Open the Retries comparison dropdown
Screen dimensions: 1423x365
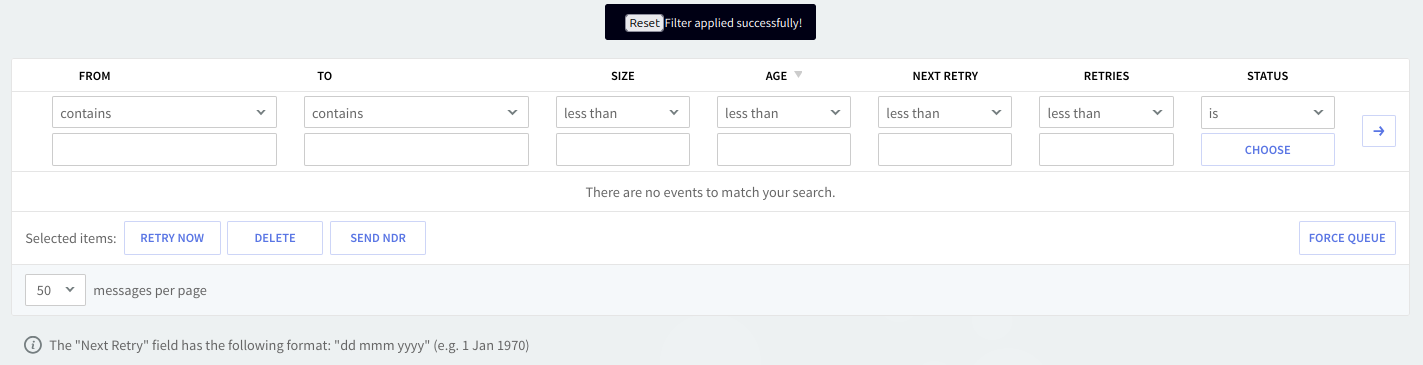click(1106, 113)
